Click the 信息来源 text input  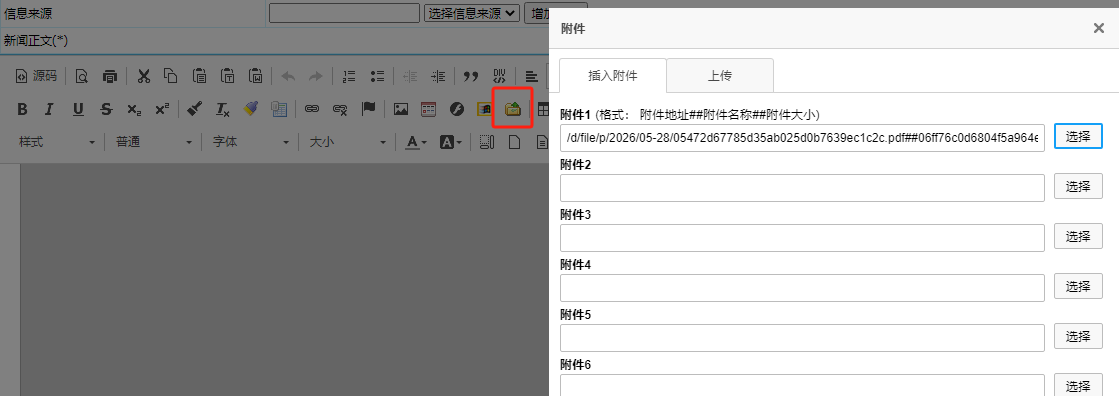(344, 13)
